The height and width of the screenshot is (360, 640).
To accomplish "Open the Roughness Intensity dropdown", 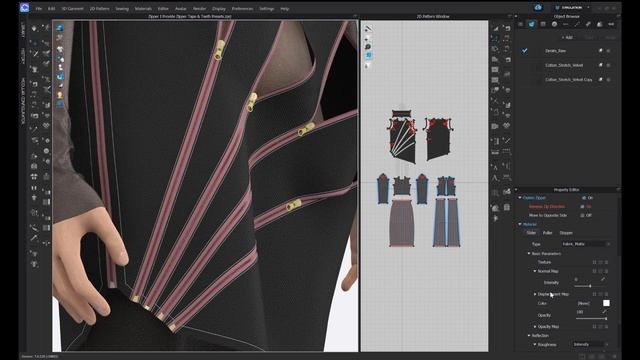I will coord(591,344).
